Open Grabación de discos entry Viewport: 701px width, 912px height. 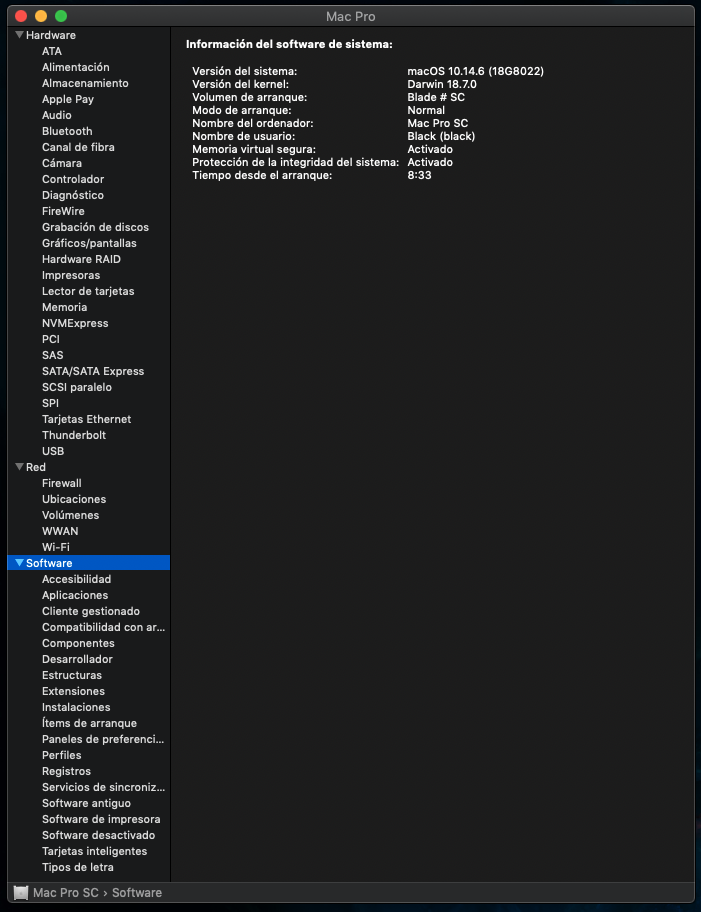[x=95, y=227]
